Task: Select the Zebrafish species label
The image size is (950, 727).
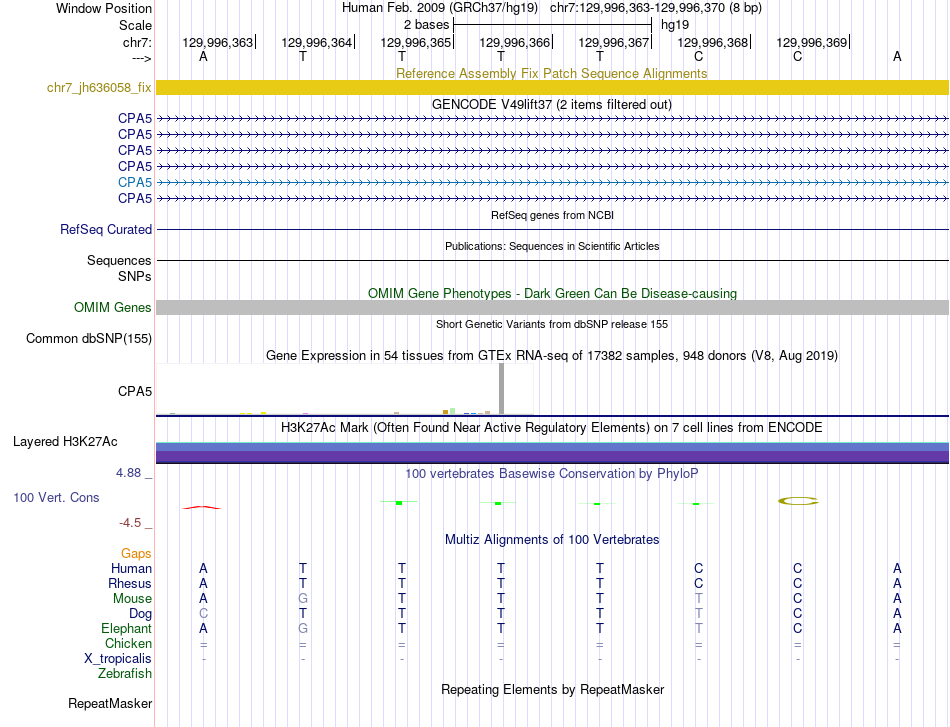Action: coord(125,674)
